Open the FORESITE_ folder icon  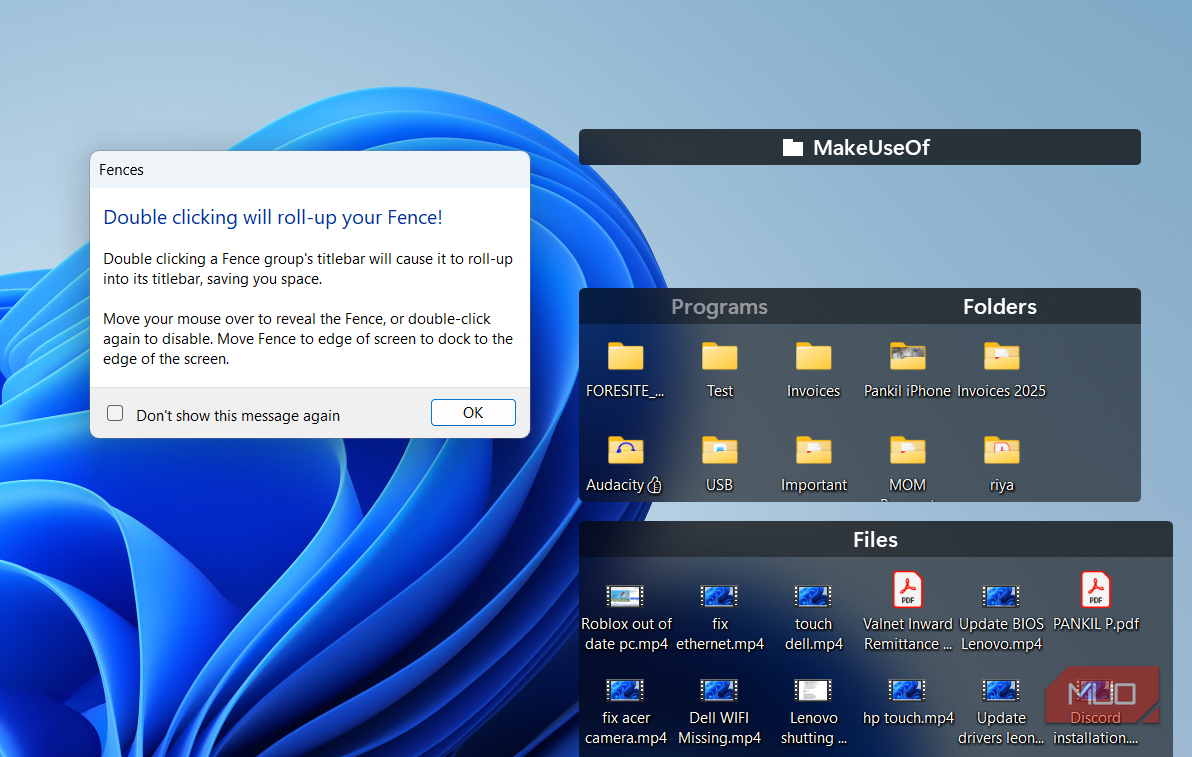point(626,356)
